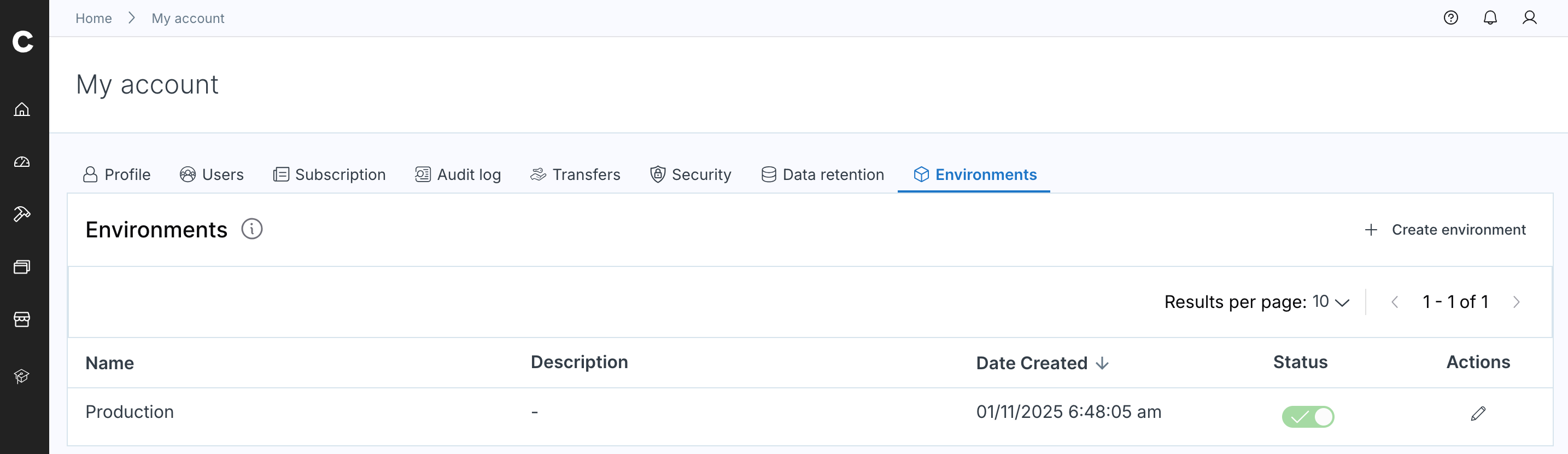Open the help question mark icon

coord(1450,18)
